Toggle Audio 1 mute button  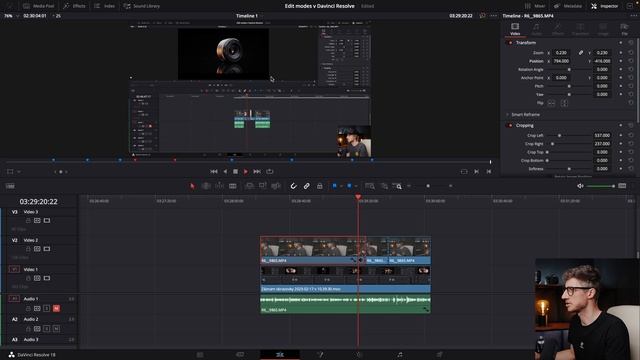point(56,309)
